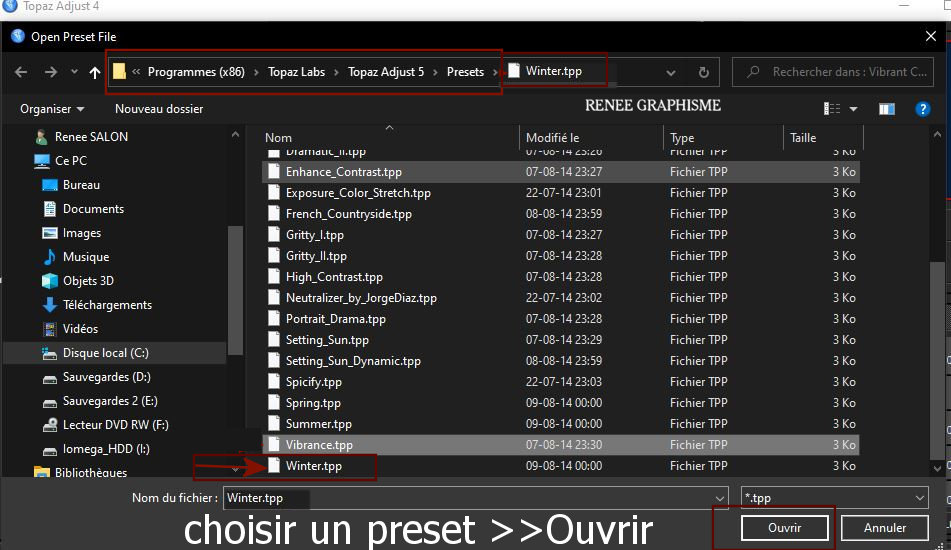Screen dimensions: 951x550
Task: Open the recent locations chevron
Action: (74, 72)
